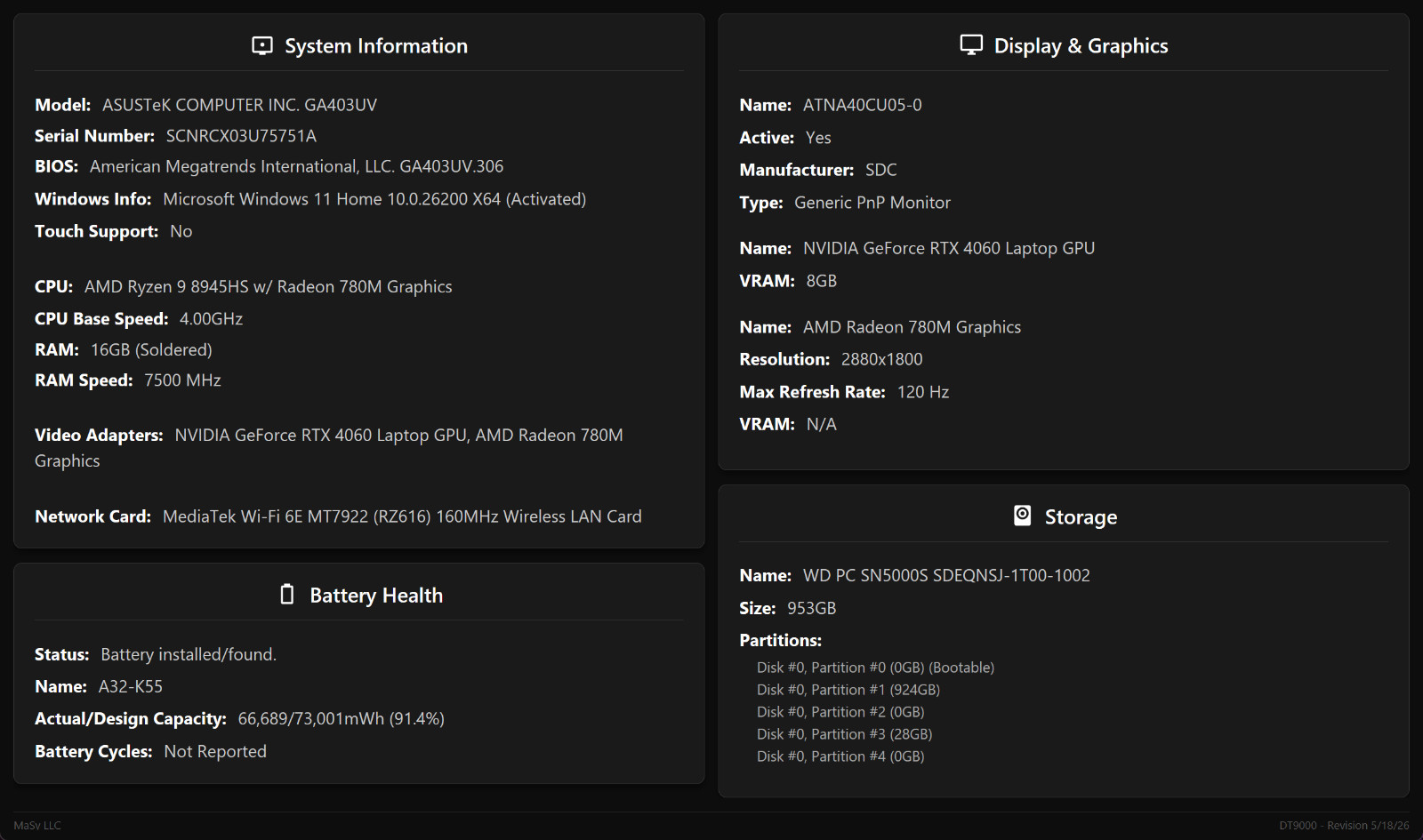
Task: Click the Touch Support value No
Action: pyautogui.click(x=181, y=231)
